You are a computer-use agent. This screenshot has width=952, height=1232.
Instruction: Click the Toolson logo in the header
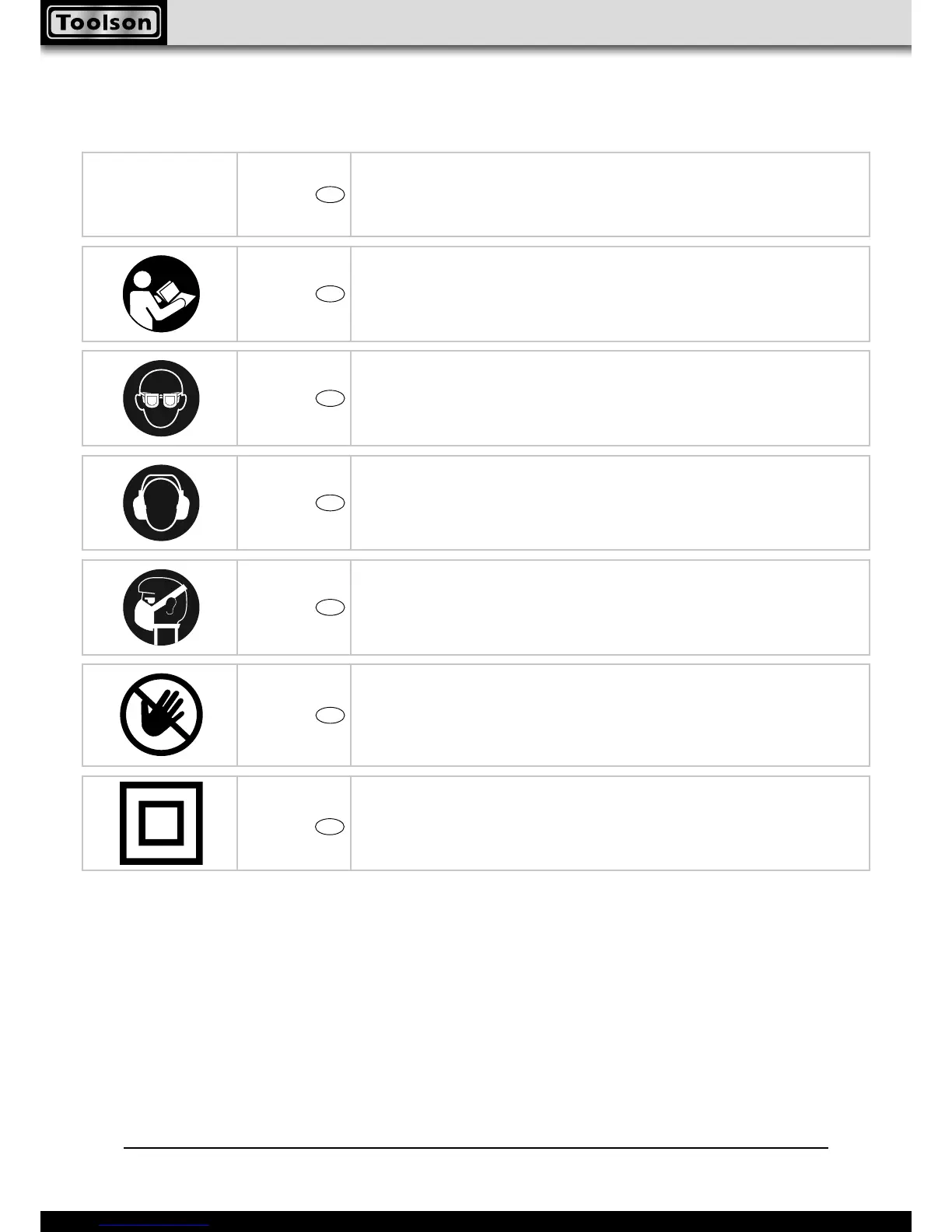coord(103,23)
